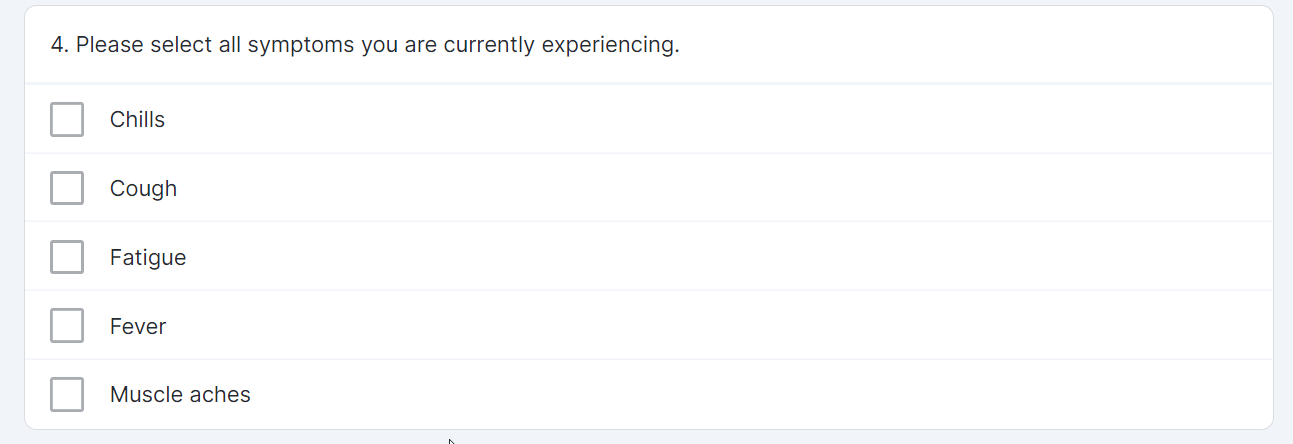Image resolution: width=1293 pixels, height=444 pixels.
Task: Click the number 4 in the question heading
Action: tap(57, 46)
